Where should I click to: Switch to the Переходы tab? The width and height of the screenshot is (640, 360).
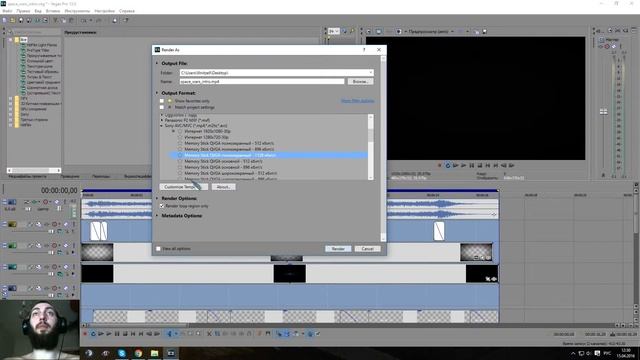[101, 177]
